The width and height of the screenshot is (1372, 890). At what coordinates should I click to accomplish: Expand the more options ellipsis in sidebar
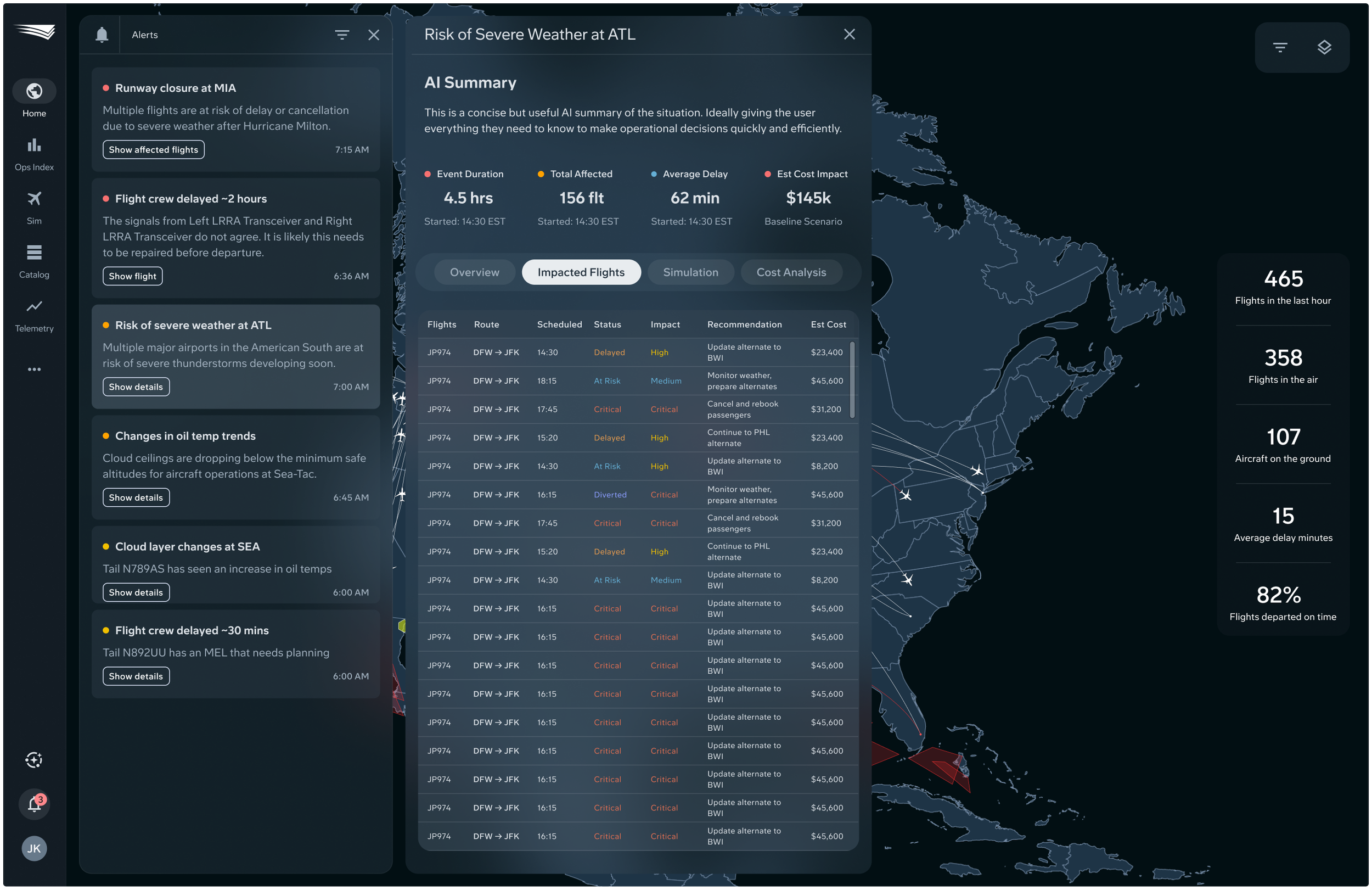[34, 369]
